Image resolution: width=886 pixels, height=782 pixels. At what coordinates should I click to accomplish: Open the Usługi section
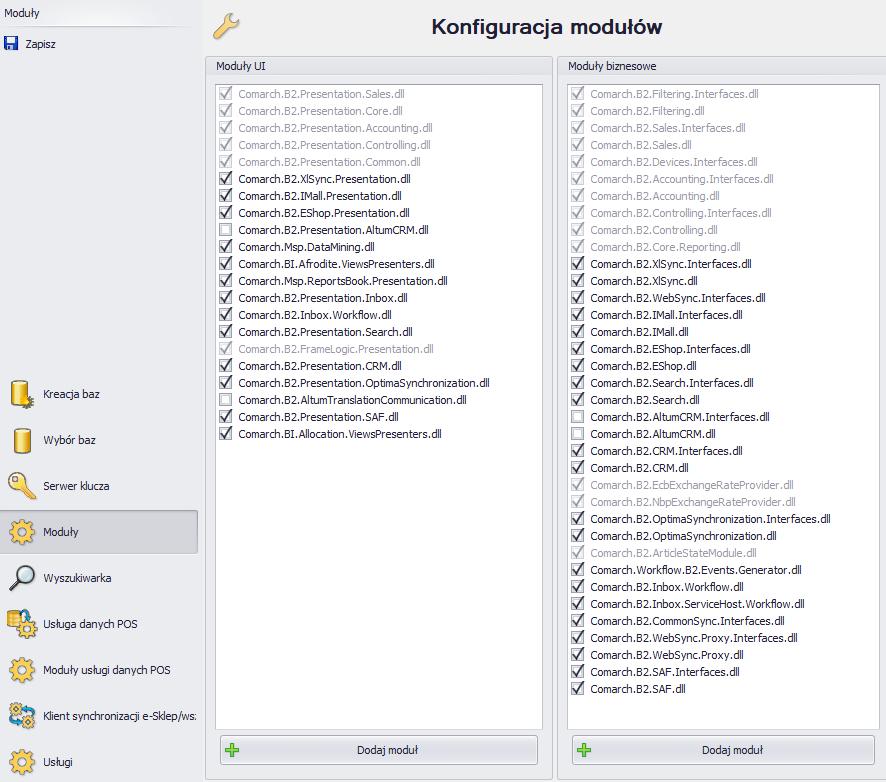(x=99, y=762)
